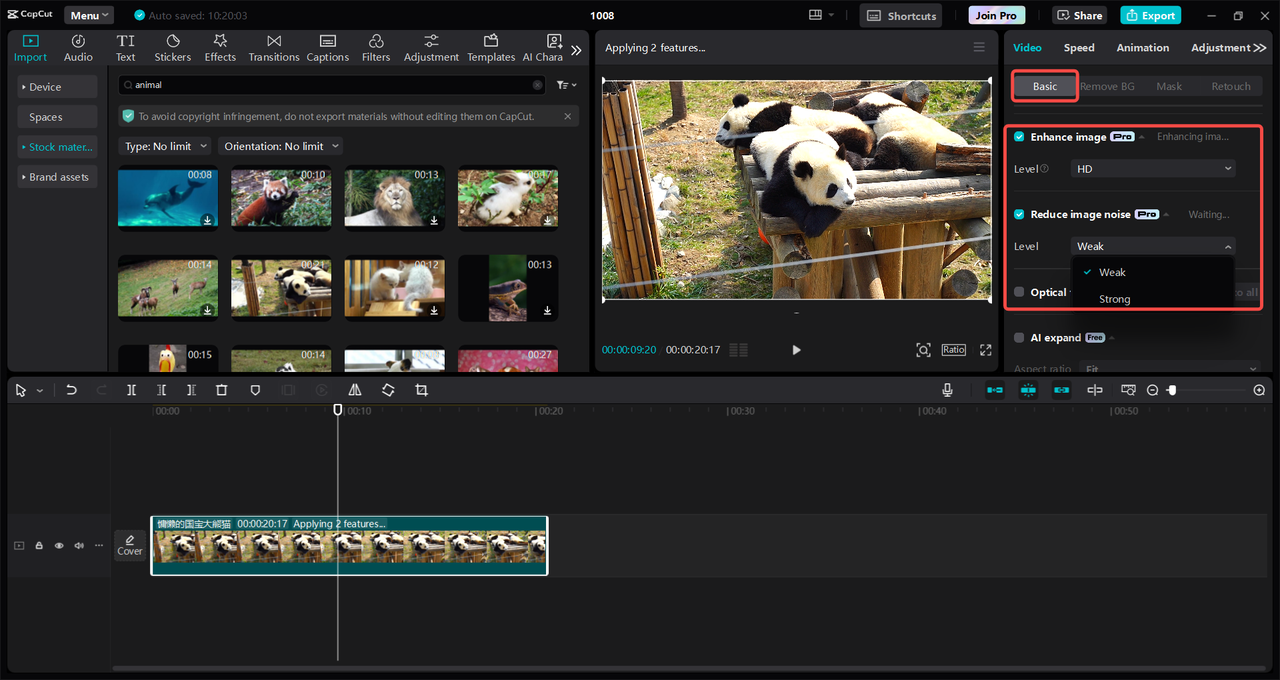Viewport: 1280px width, 680px height.
Task: Click the Undo arrow in timeline toolbar
Action: coord(71,390)
